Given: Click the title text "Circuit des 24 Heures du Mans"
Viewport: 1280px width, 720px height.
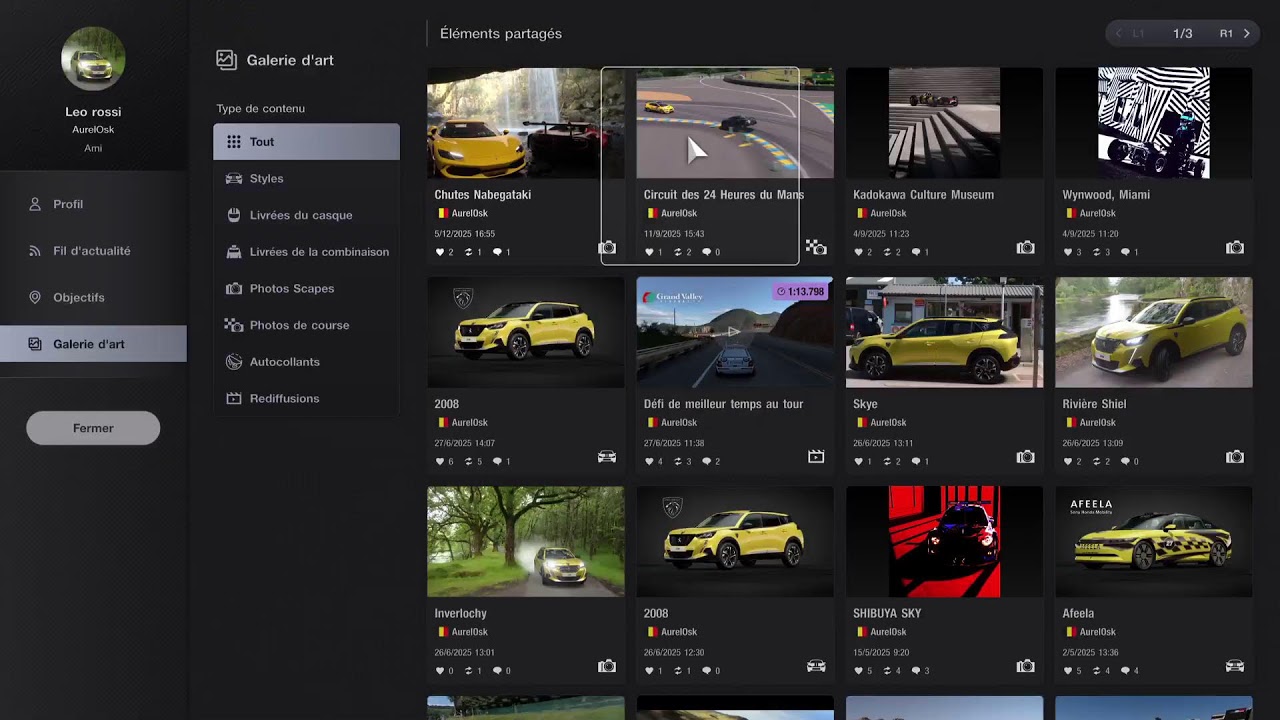Looking at the screenshot, I should (724, 195).
